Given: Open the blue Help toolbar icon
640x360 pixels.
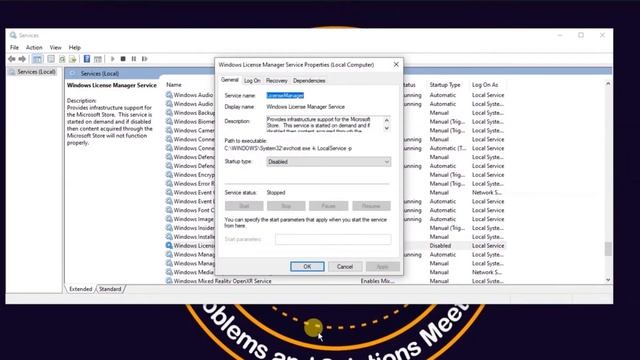Looking at the screenshot, I should [x=87, y=59].
